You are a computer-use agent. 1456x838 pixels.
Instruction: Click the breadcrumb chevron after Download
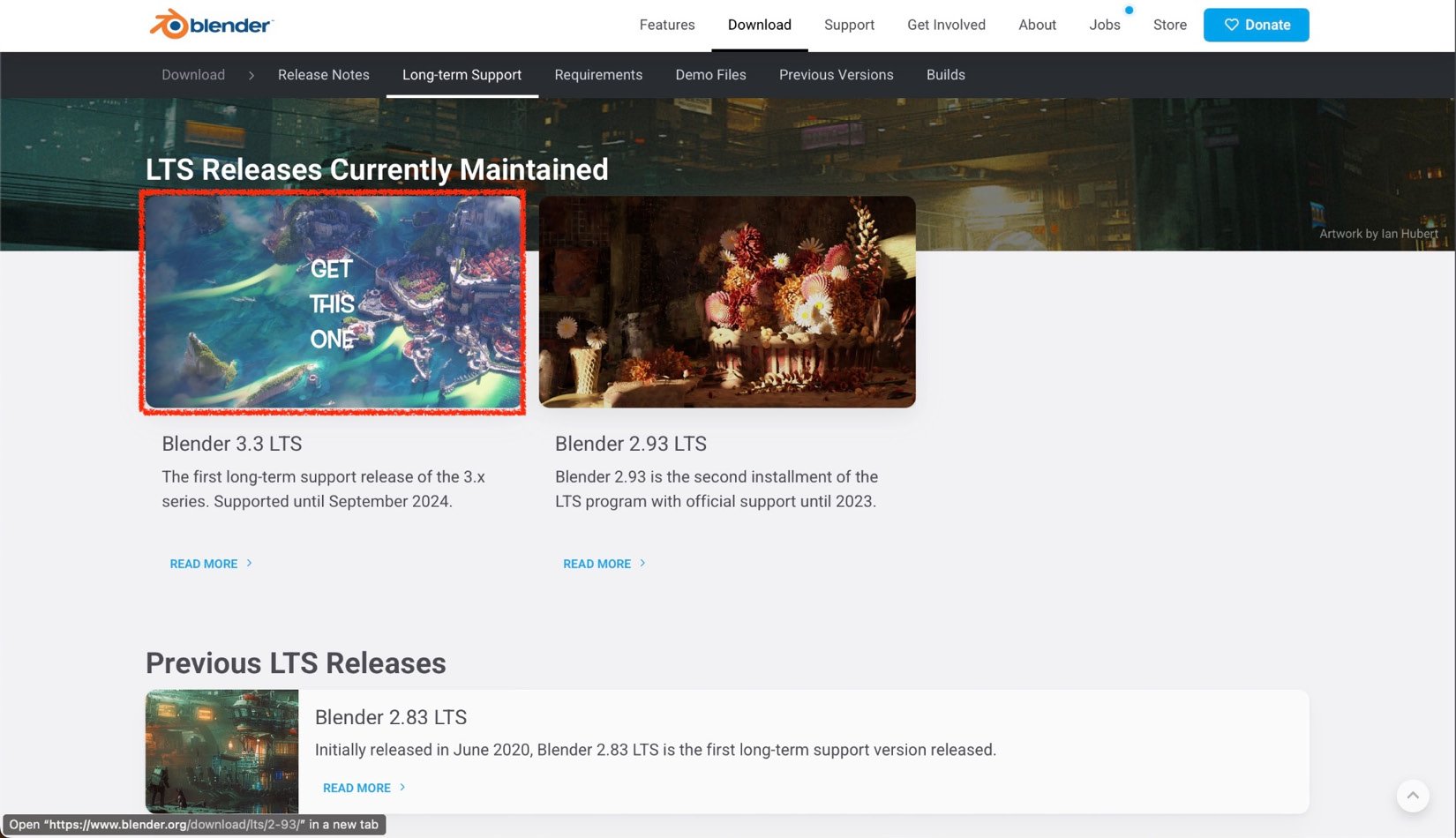pos(251,75)
